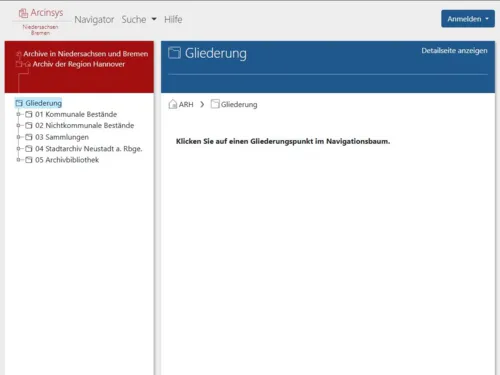
Task: Click the Gliederung breadcrumb link
Action: [239, 104]
